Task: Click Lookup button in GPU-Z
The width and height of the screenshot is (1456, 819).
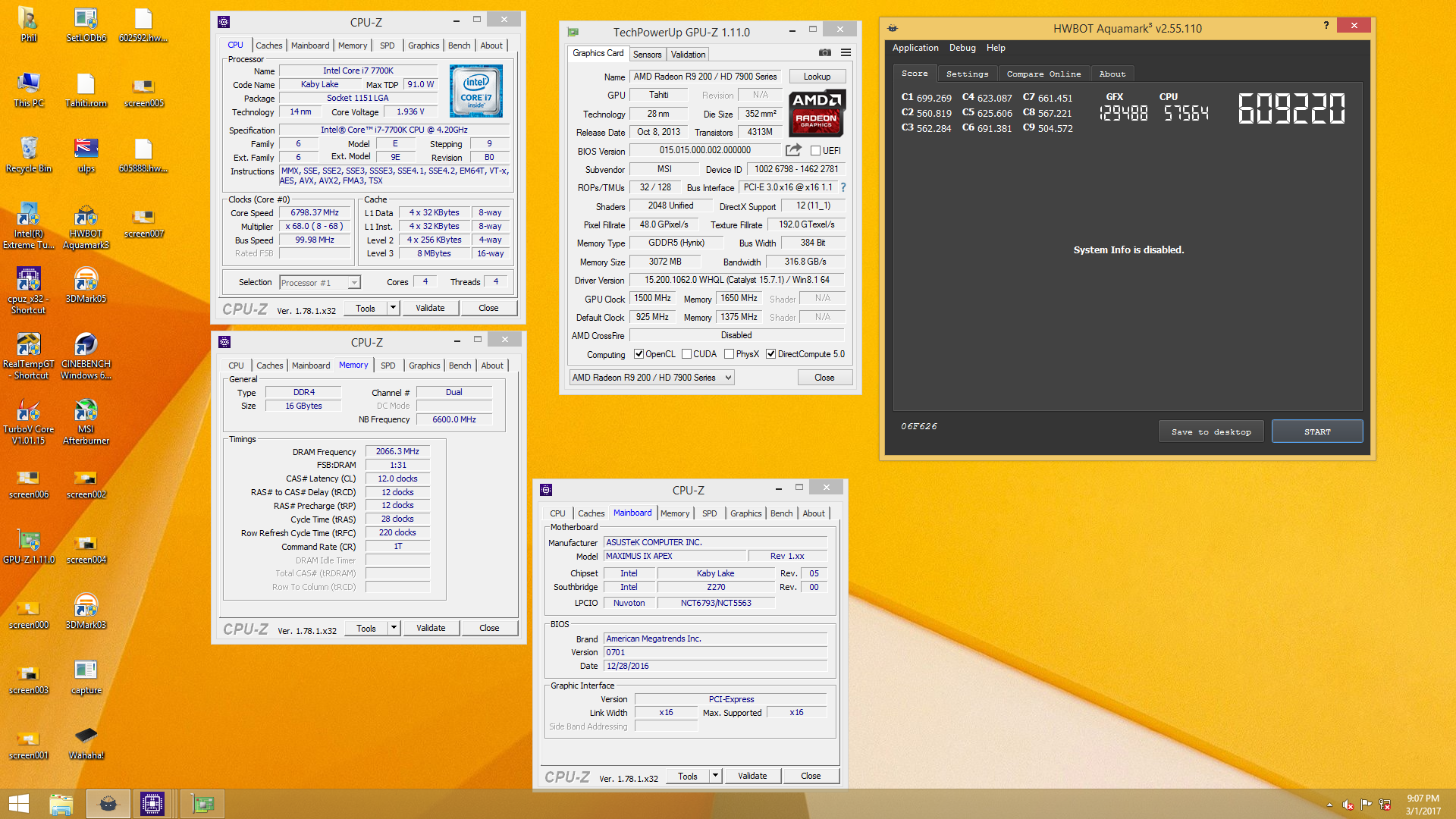Action: [817, 77]
